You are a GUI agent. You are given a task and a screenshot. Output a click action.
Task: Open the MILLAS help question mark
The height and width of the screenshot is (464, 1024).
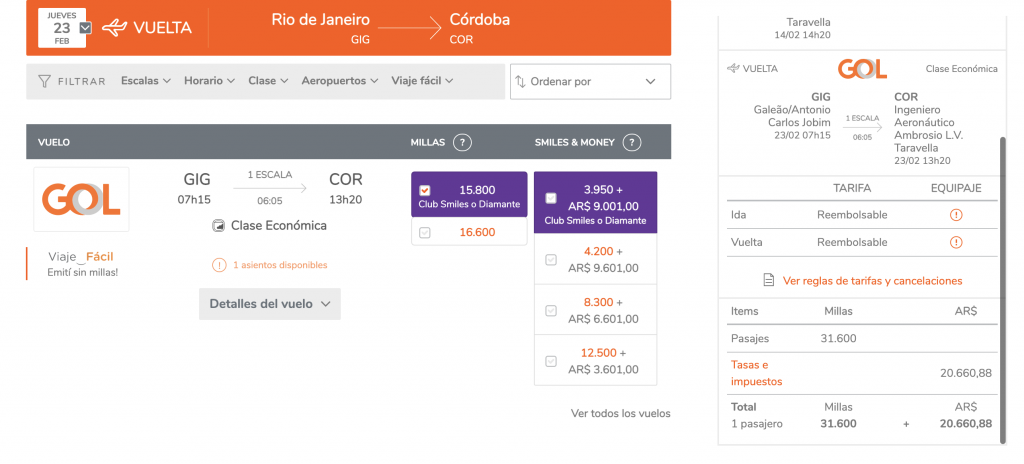[462, 142]
